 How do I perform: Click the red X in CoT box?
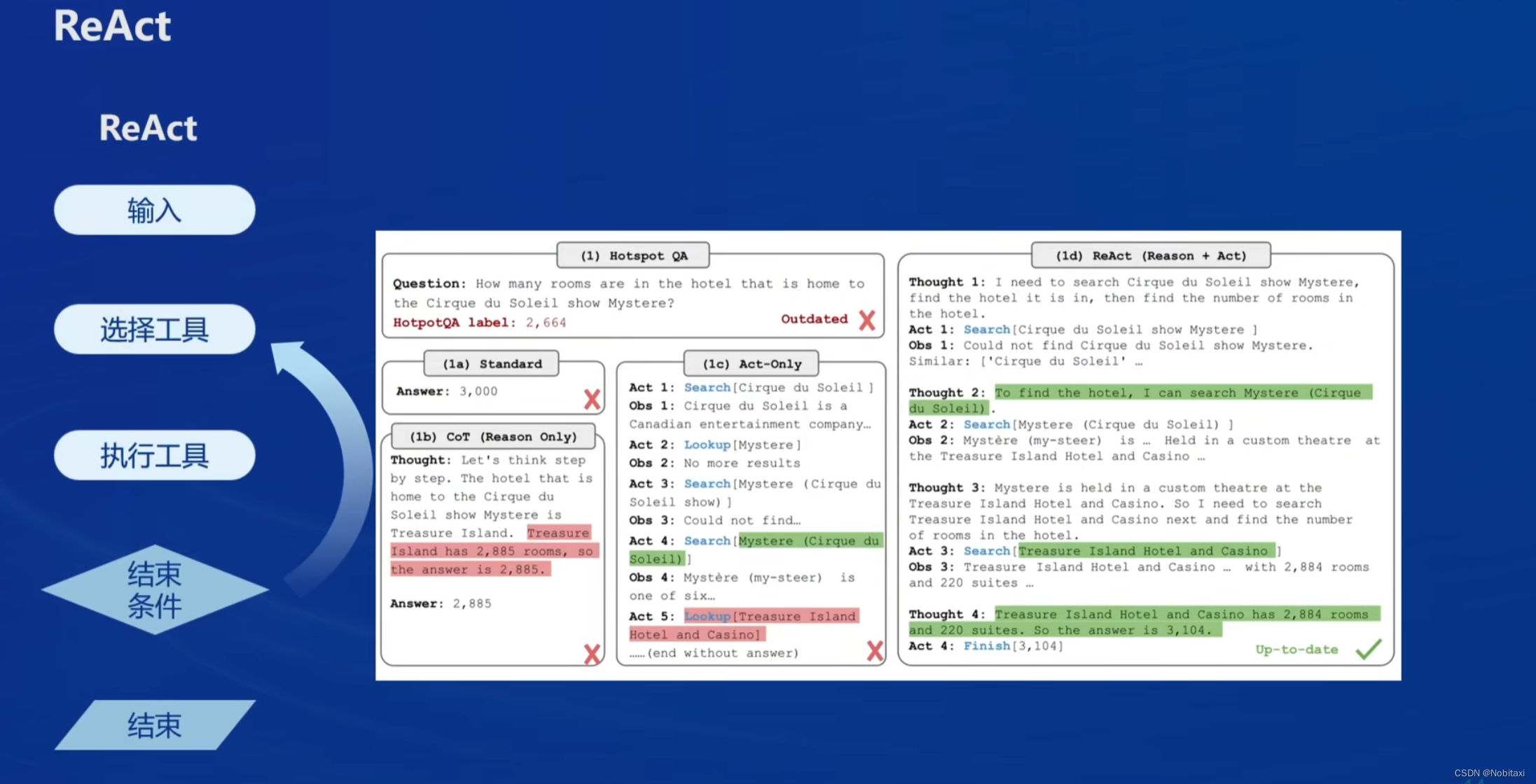pos(592,654)
